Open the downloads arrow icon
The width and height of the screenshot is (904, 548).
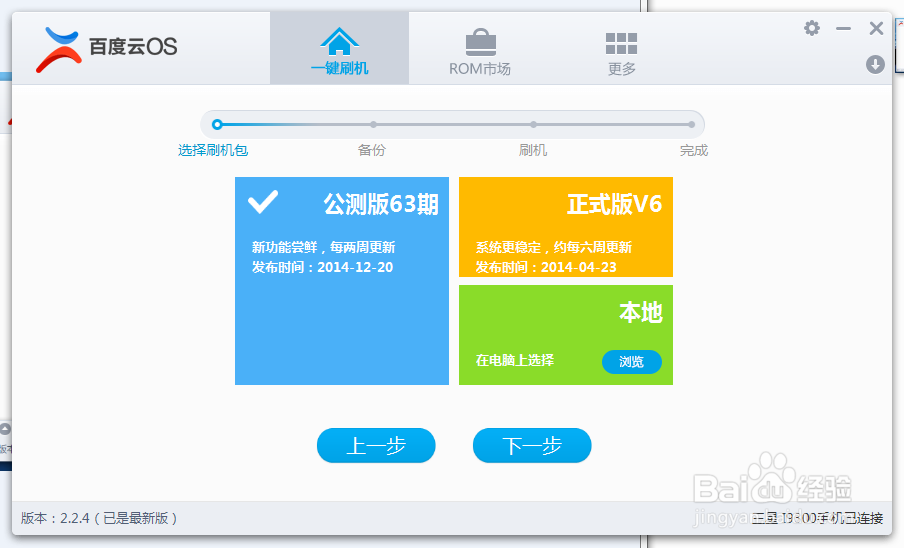click(x=875, y=64)
